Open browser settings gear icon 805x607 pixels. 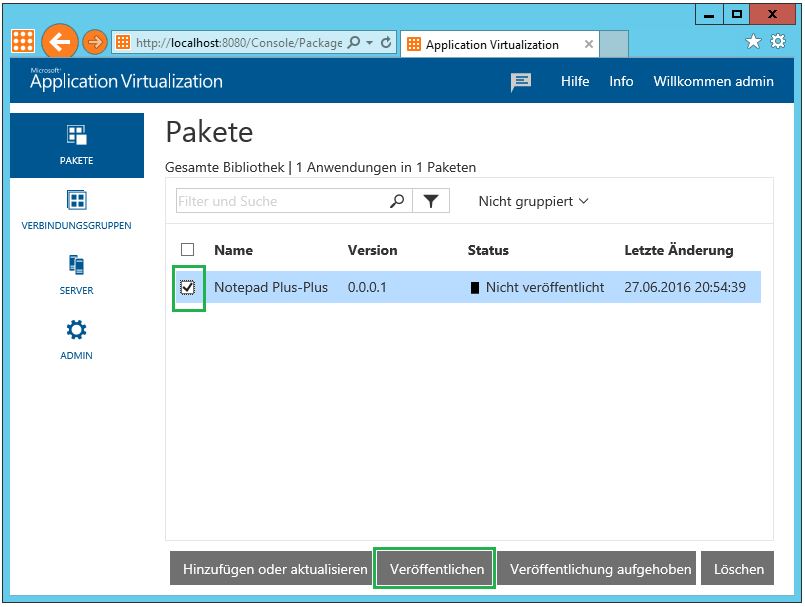777,42
